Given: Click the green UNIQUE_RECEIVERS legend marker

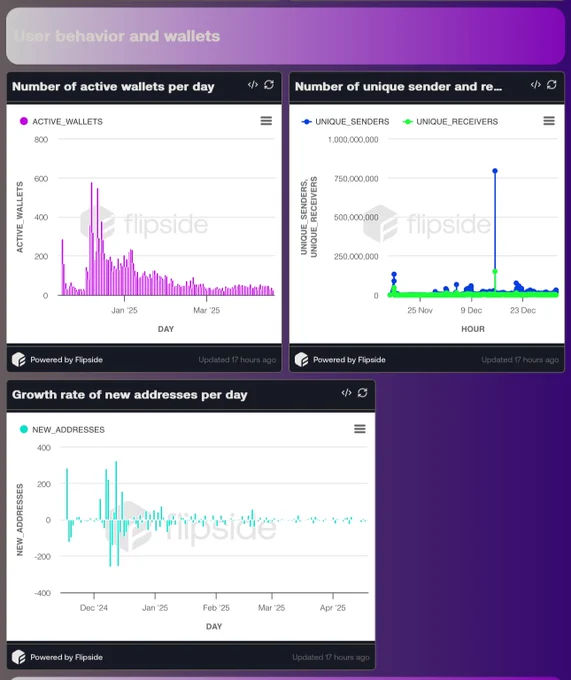Looking at the screenshot, I should tap(408, 121).
